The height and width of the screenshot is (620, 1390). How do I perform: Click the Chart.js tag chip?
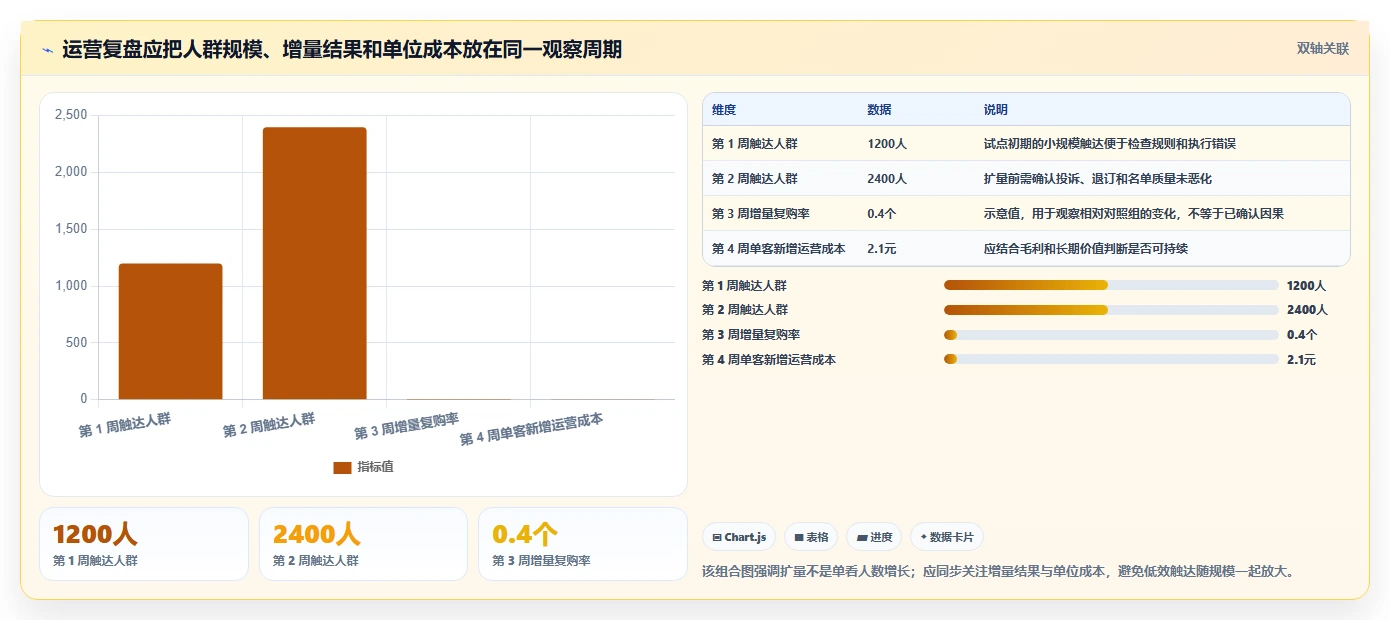[x=739, y=537]
